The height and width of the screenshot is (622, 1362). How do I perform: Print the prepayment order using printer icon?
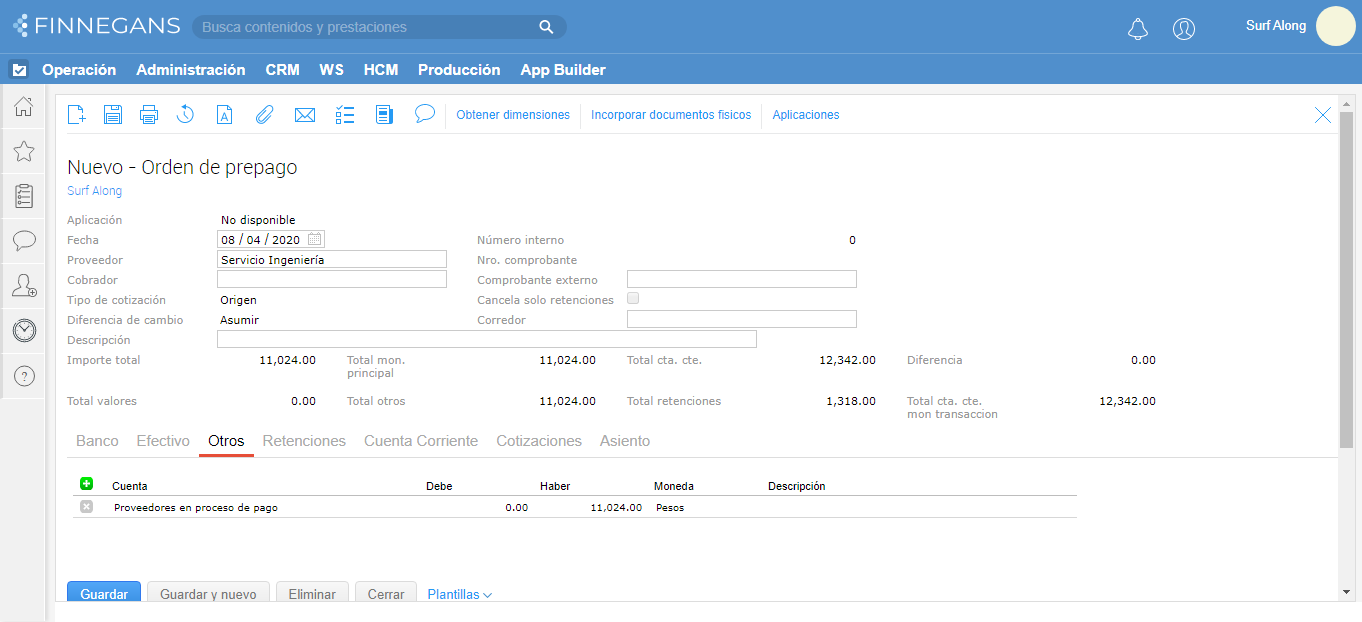click(x=149, y=115)
